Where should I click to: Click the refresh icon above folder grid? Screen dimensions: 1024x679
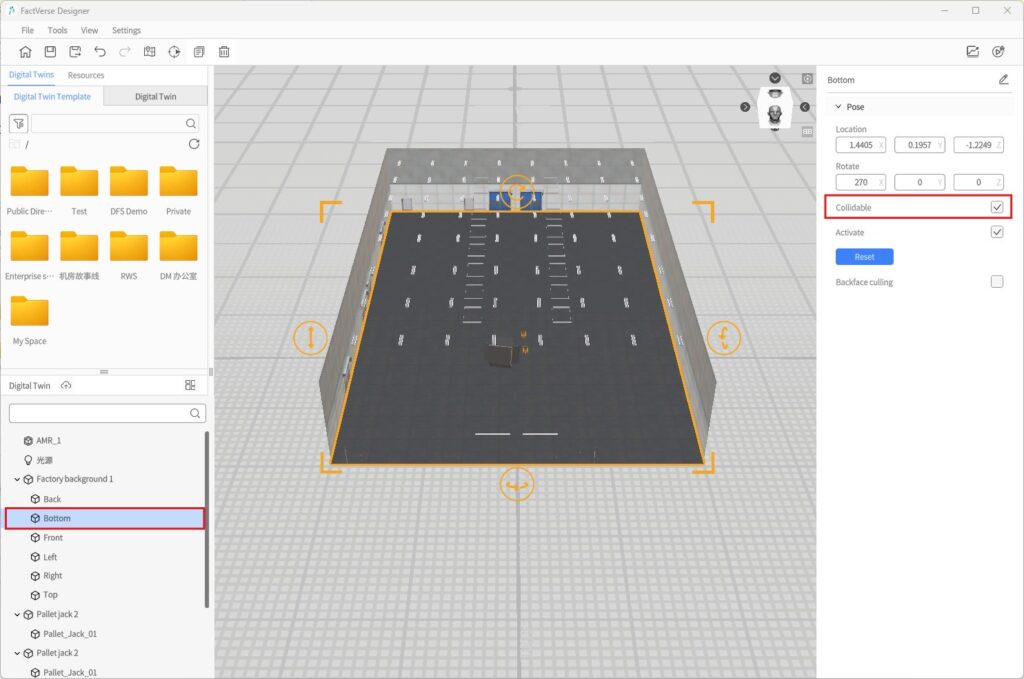tap(194, 145)
